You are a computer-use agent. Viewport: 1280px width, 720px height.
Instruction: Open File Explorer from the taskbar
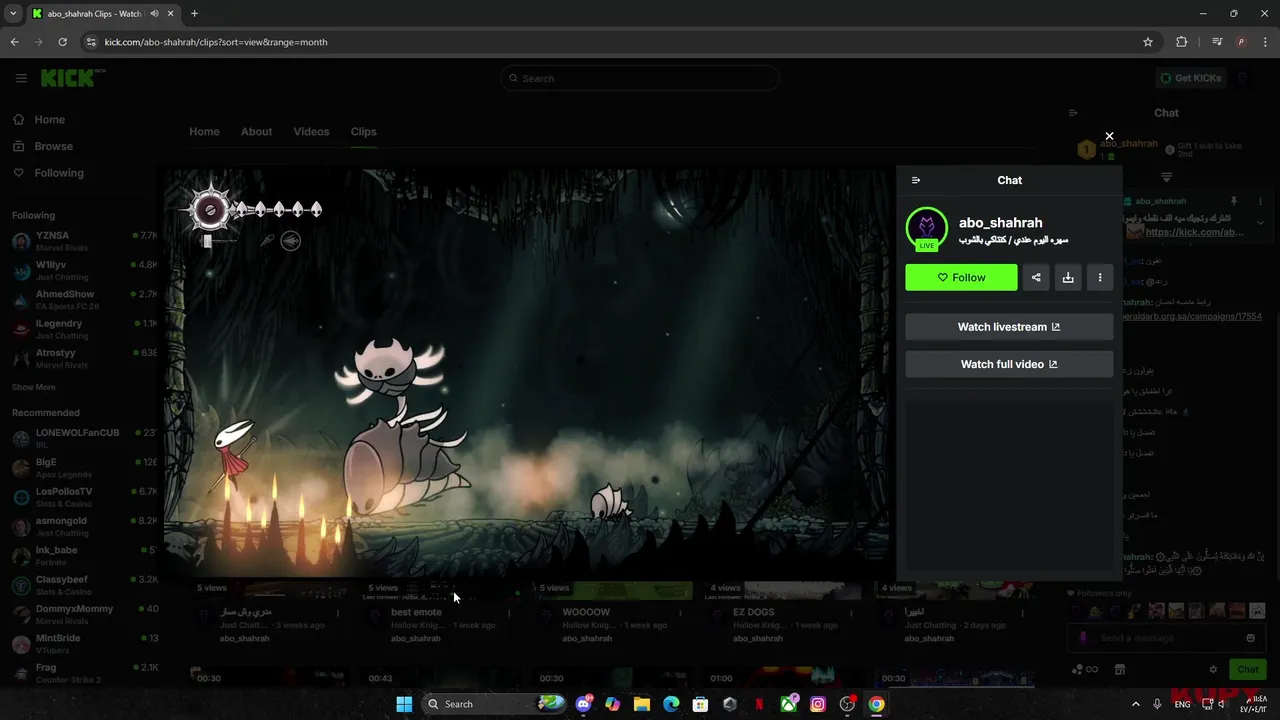pos(642,704)
